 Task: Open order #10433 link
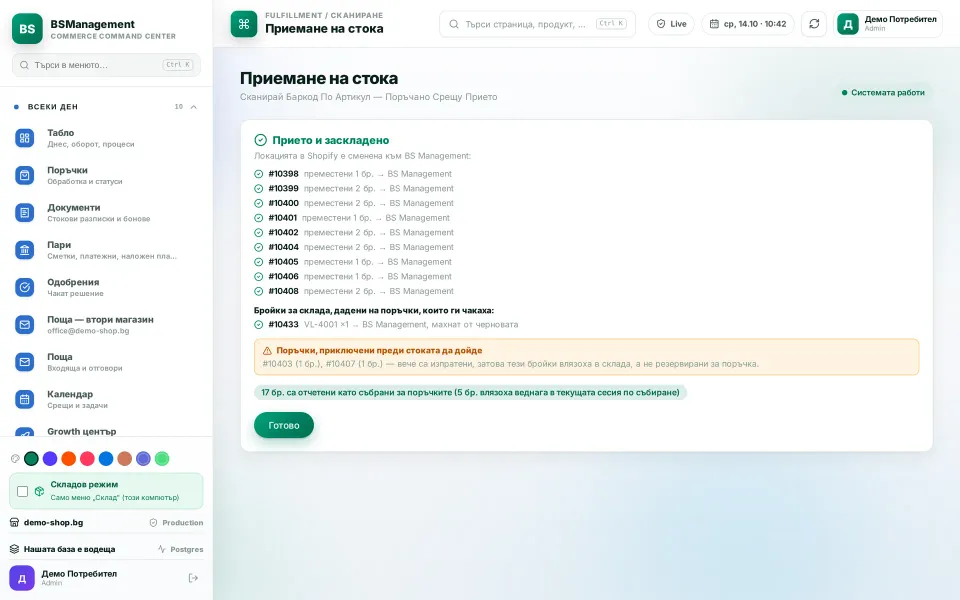[283, 324]
